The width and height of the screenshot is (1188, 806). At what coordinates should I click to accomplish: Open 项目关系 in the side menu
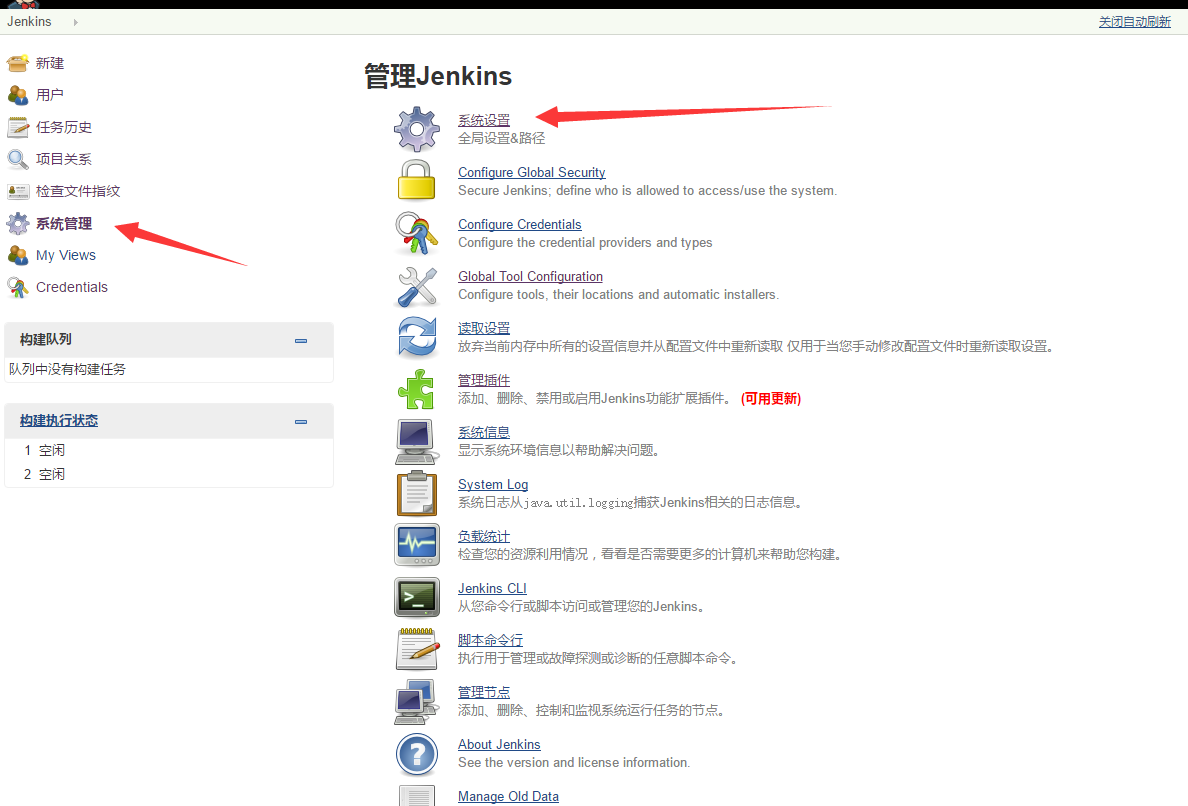point(64,159)
